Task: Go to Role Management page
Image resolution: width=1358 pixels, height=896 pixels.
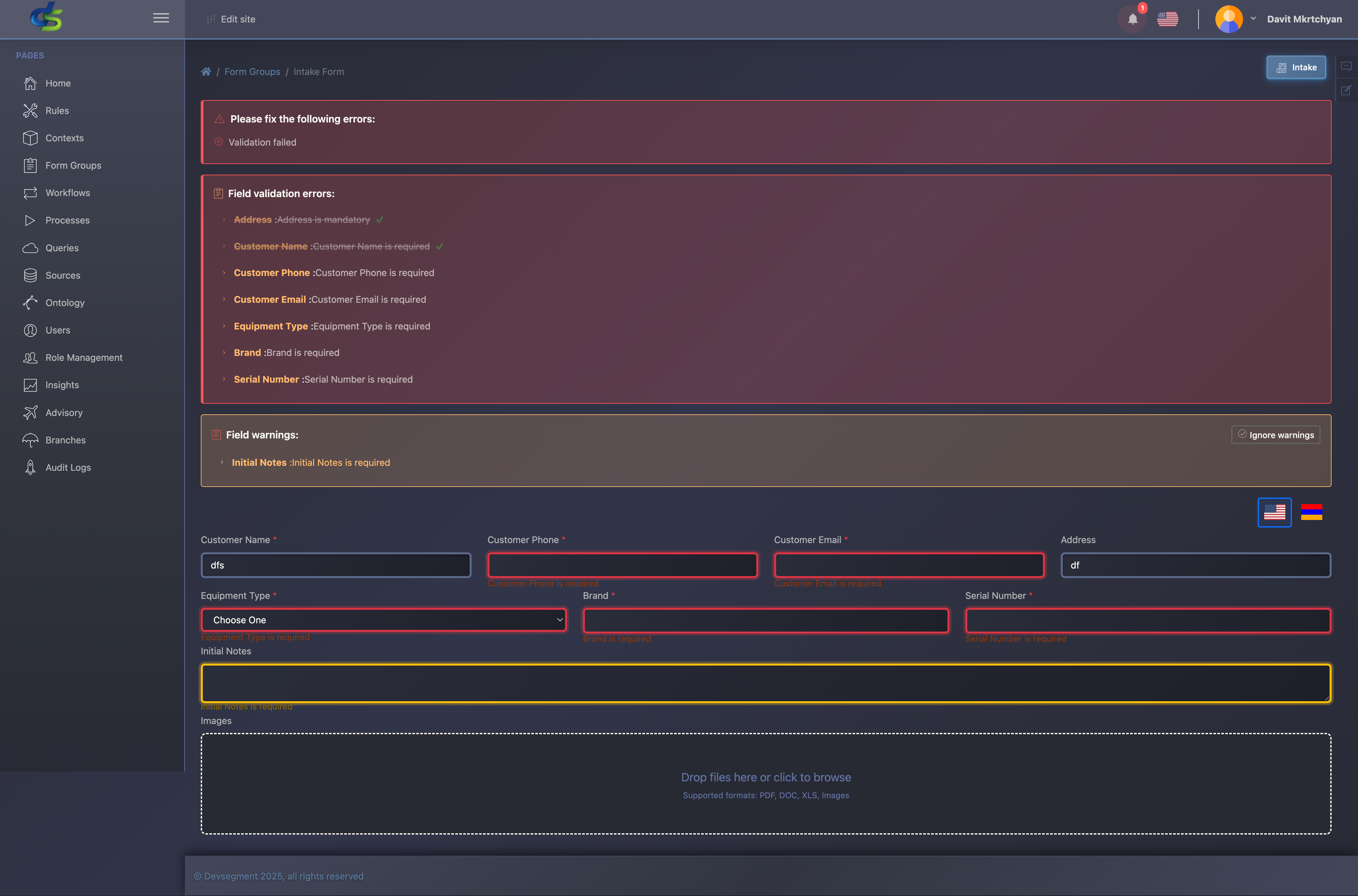Action: click(x=84, y=357)
